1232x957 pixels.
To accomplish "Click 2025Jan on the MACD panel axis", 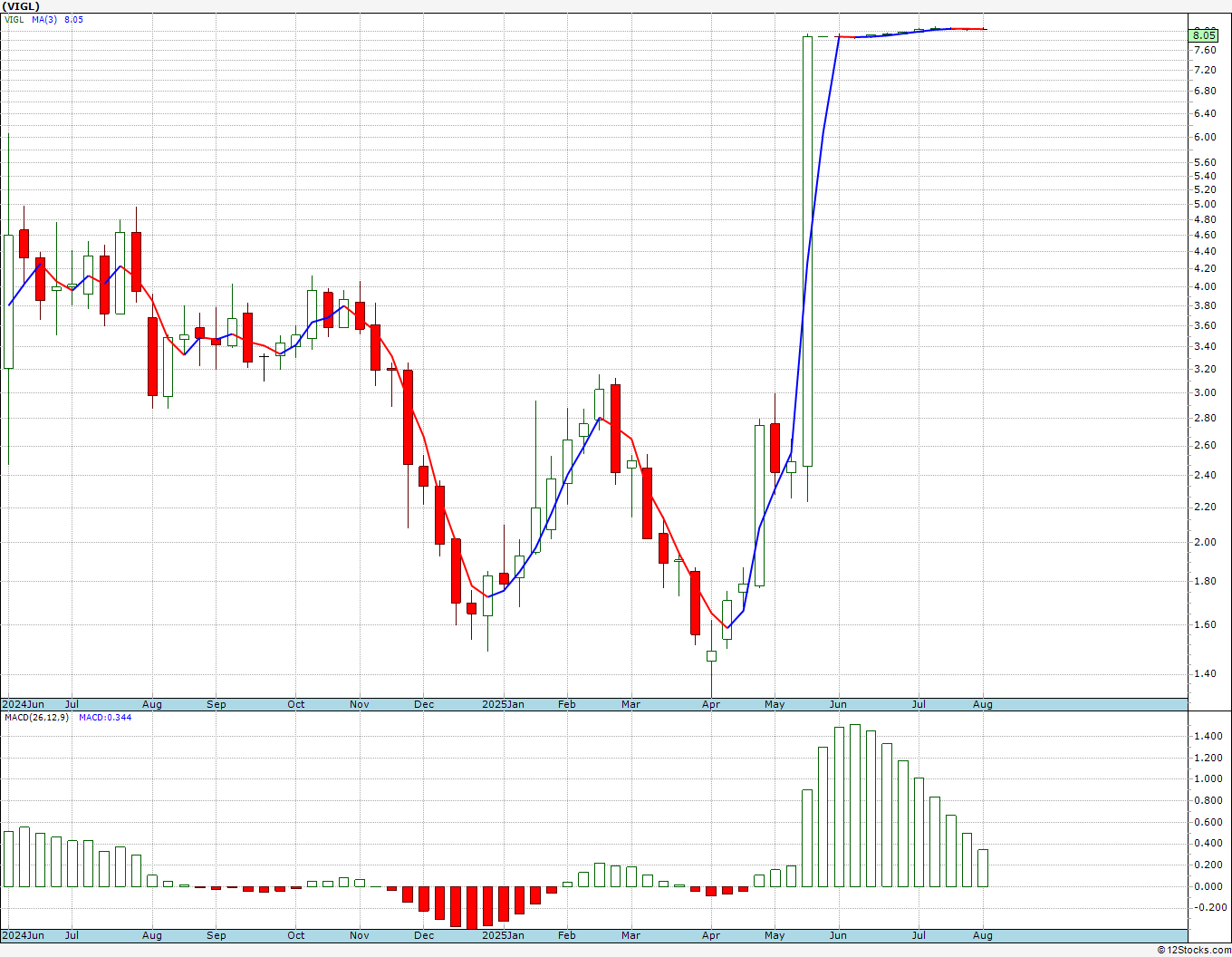I will pyautogui.click(x=503, y=935).
